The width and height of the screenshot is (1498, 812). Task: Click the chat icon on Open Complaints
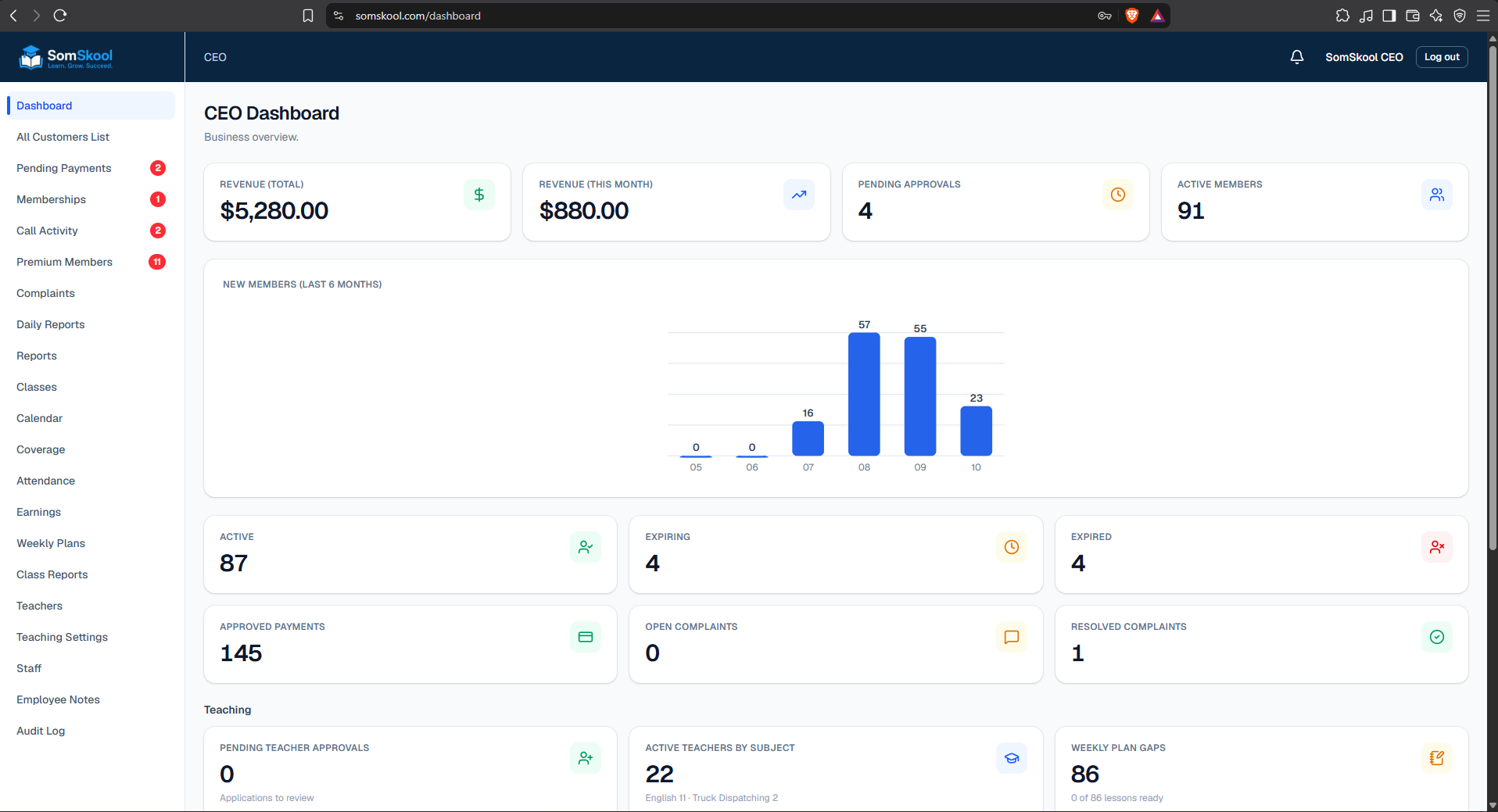click(1012, 637)
